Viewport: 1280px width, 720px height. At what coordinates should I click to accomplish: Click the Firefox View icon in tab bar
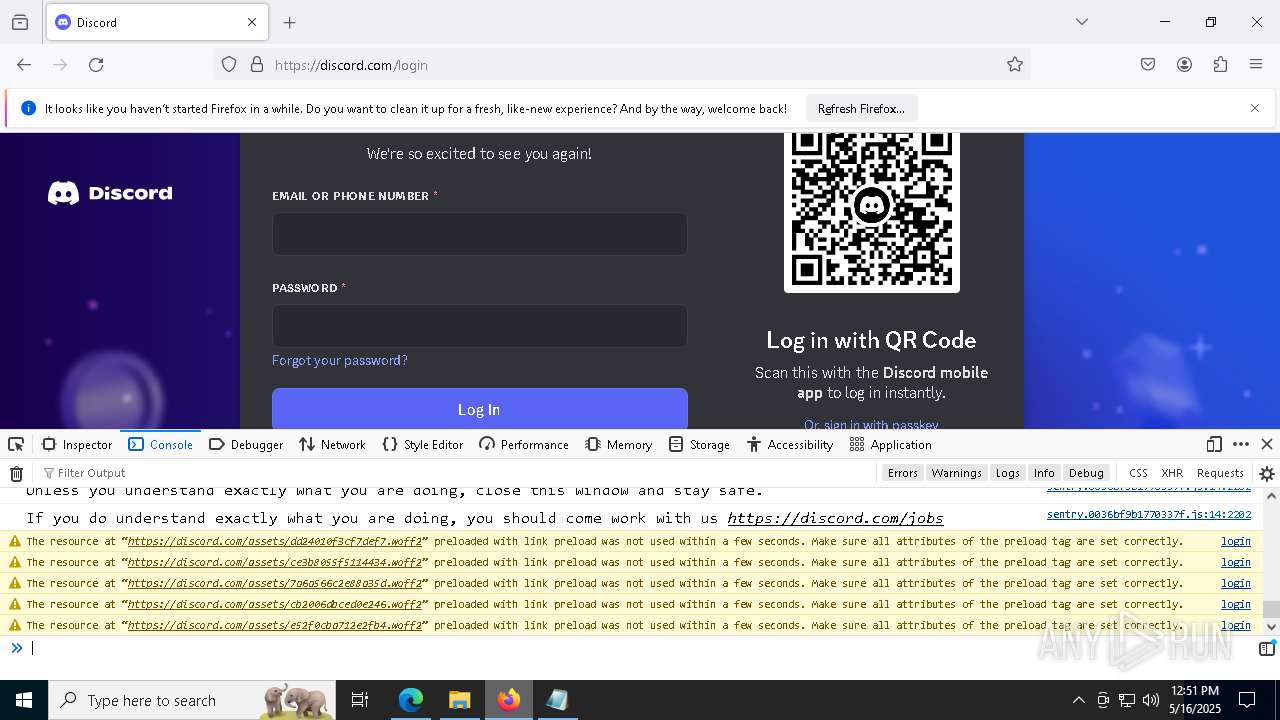coord(20,22)
